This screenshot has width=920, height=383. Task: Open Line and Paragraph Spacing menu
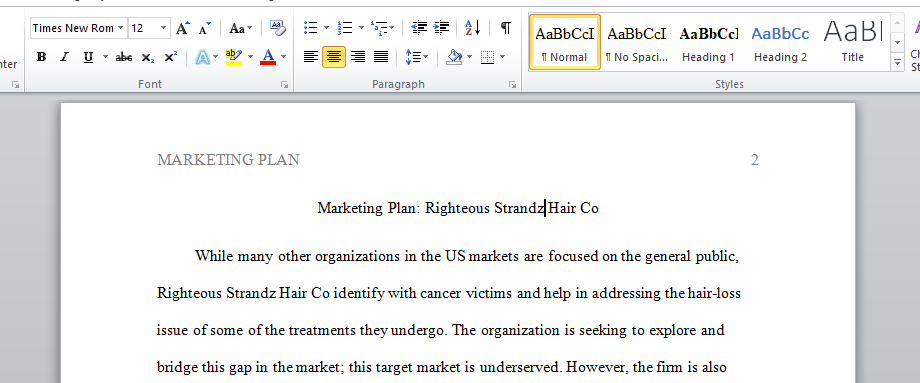(x=417, y=57)
